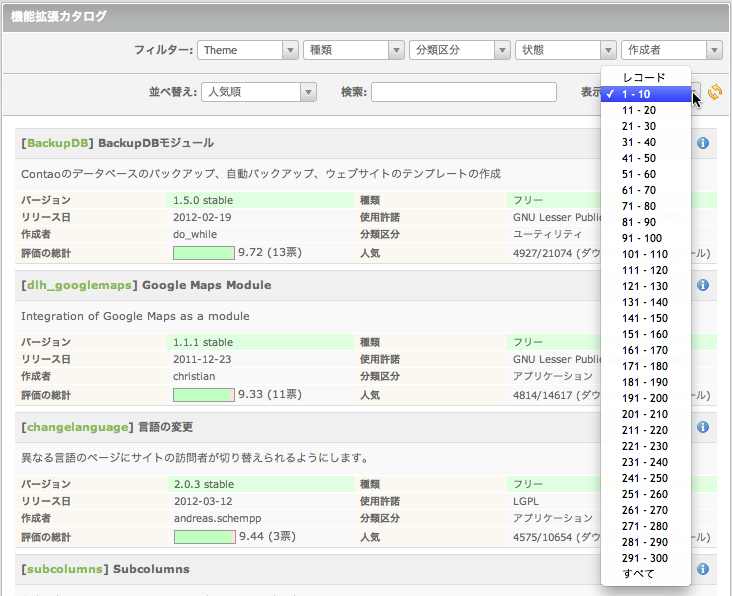
Task: Click info icon for BackupDB extension
Action: click(703, 144)
